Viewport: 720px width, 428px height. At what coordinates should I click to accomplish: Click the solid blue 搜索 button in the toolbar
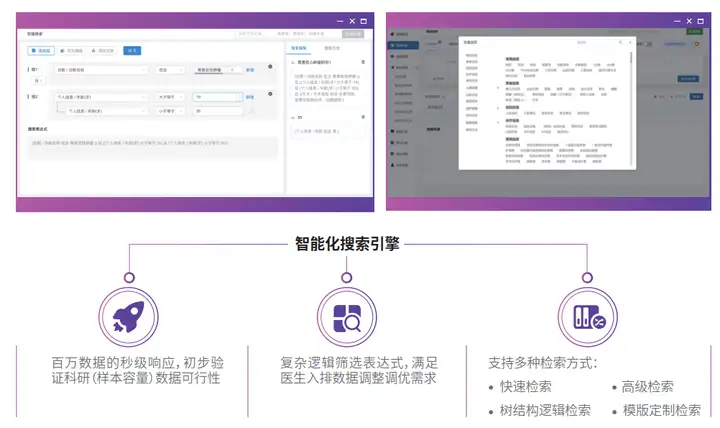click(132, 51)
